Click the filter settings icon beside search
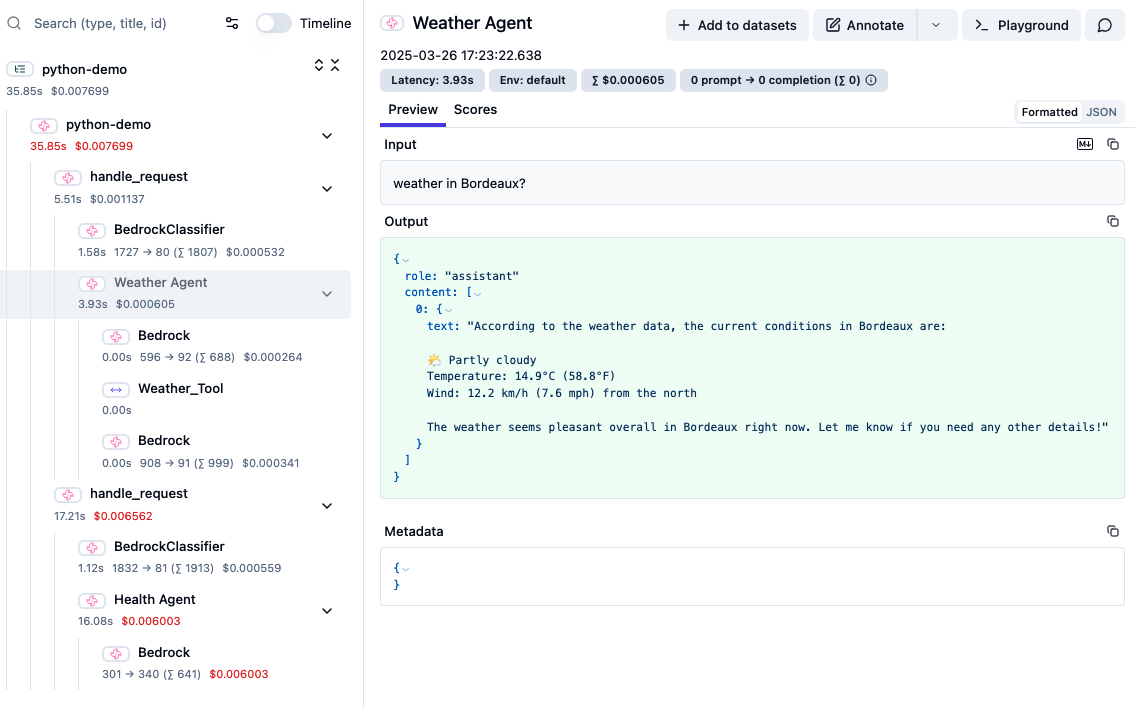 (x=232, y=23)
